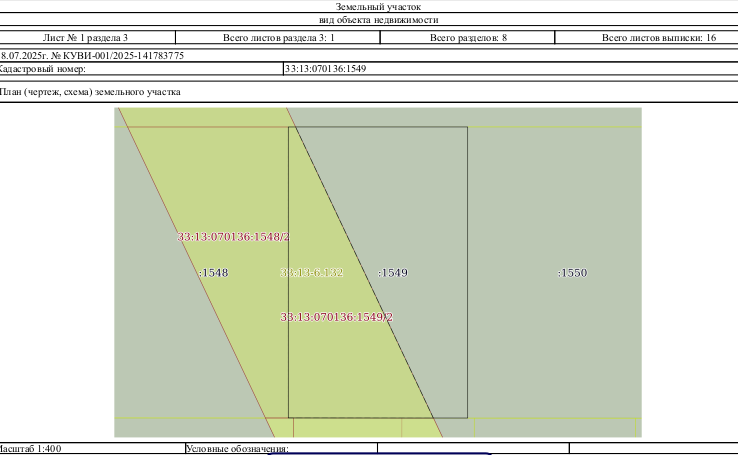Click the "План (чертеж, схема) земельного участка" heading
This screenshot has width=738, height=455.
90,92
